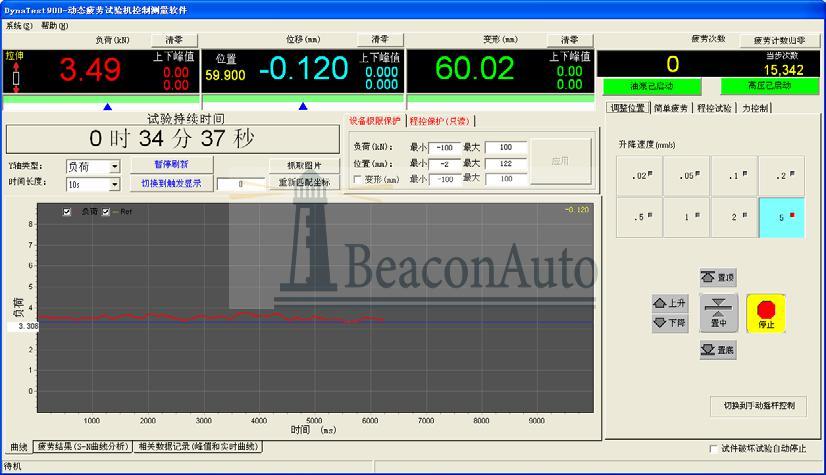Viewport: 826px width, 475px height.
Task: Toggle the 负荷 curve checkbox in chart
Action: 68,212
